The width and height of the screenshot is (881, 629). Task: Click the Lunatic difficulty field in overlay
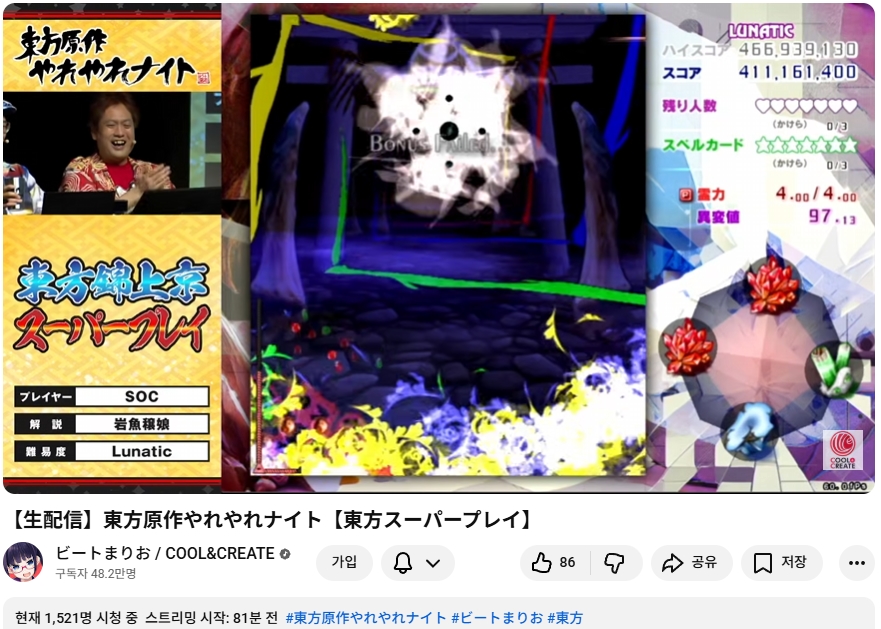(x=142, y=451)
